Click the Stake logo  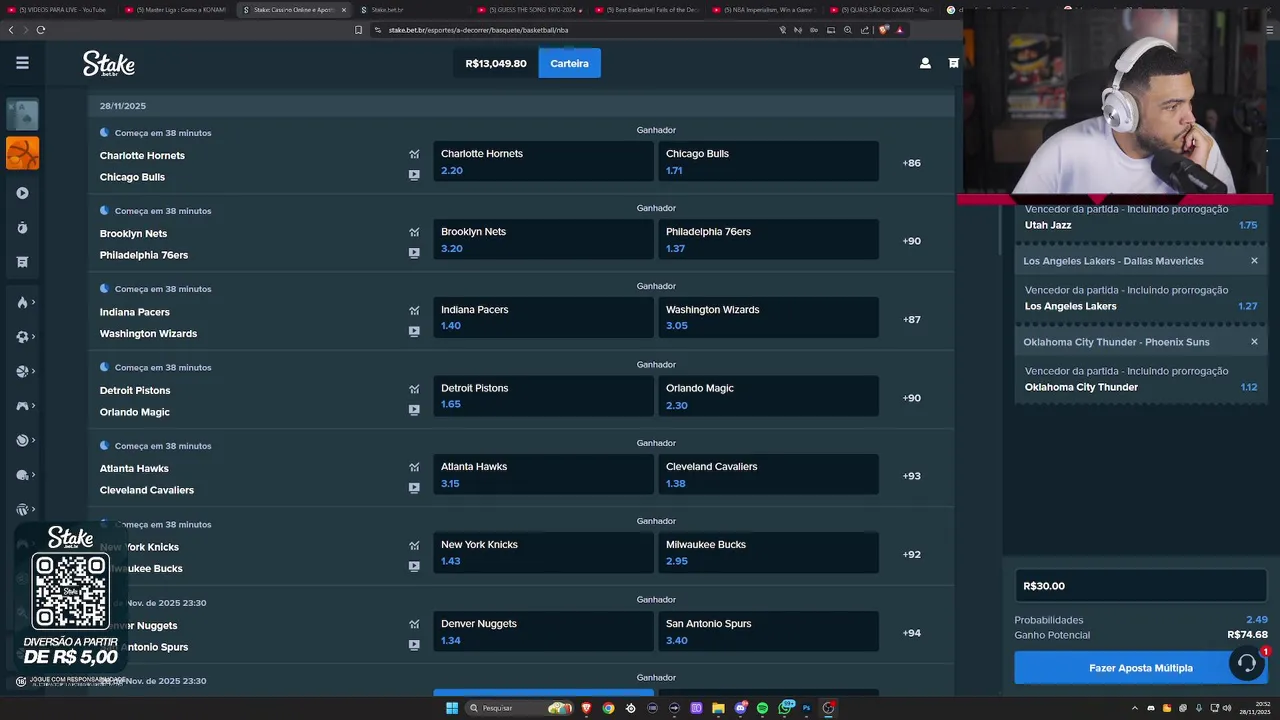click(x=109, y=64)
